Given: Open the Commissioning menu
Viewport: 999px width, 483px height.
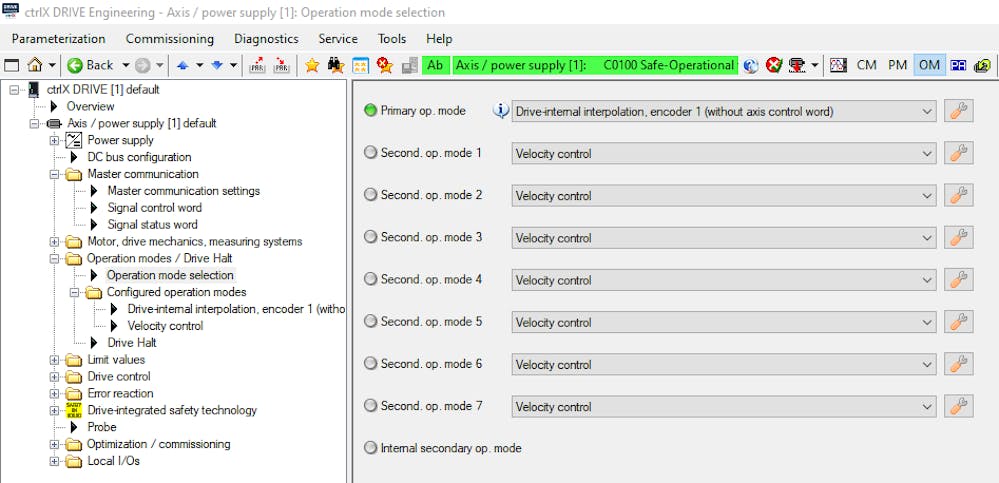Looking at the screenshot, I should [x=169, y=39].
